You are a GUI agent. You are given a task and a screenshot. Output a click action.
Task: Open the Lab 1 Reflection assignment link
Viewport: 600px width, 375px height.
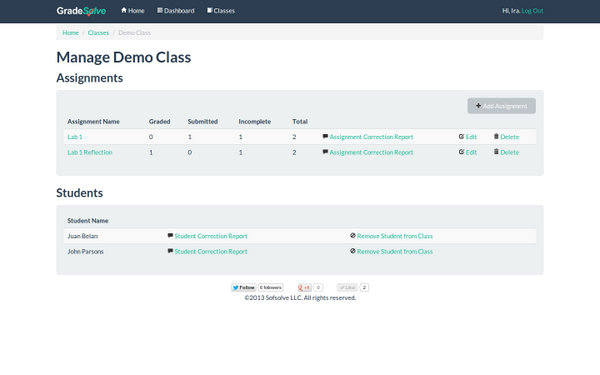coord(90,152)
